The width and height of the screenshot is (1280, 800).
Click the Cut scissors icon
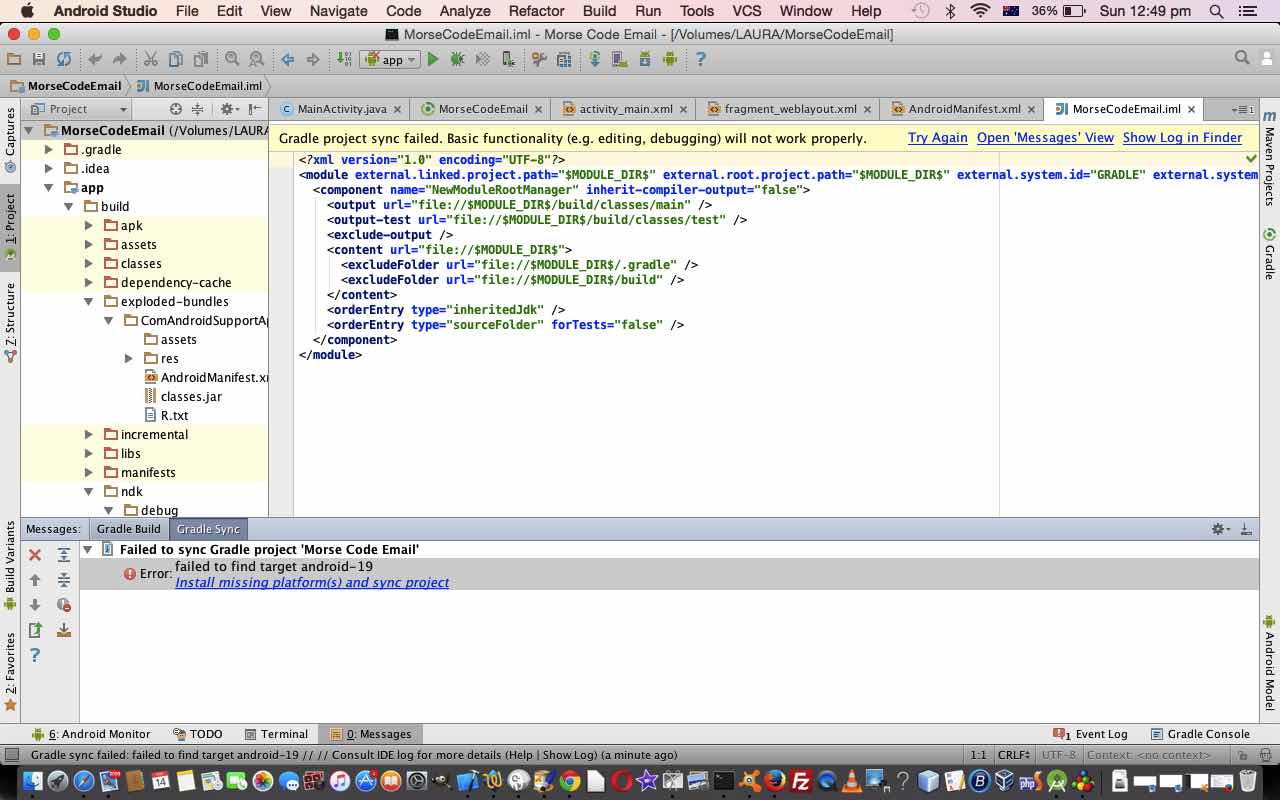click(150, 60)
